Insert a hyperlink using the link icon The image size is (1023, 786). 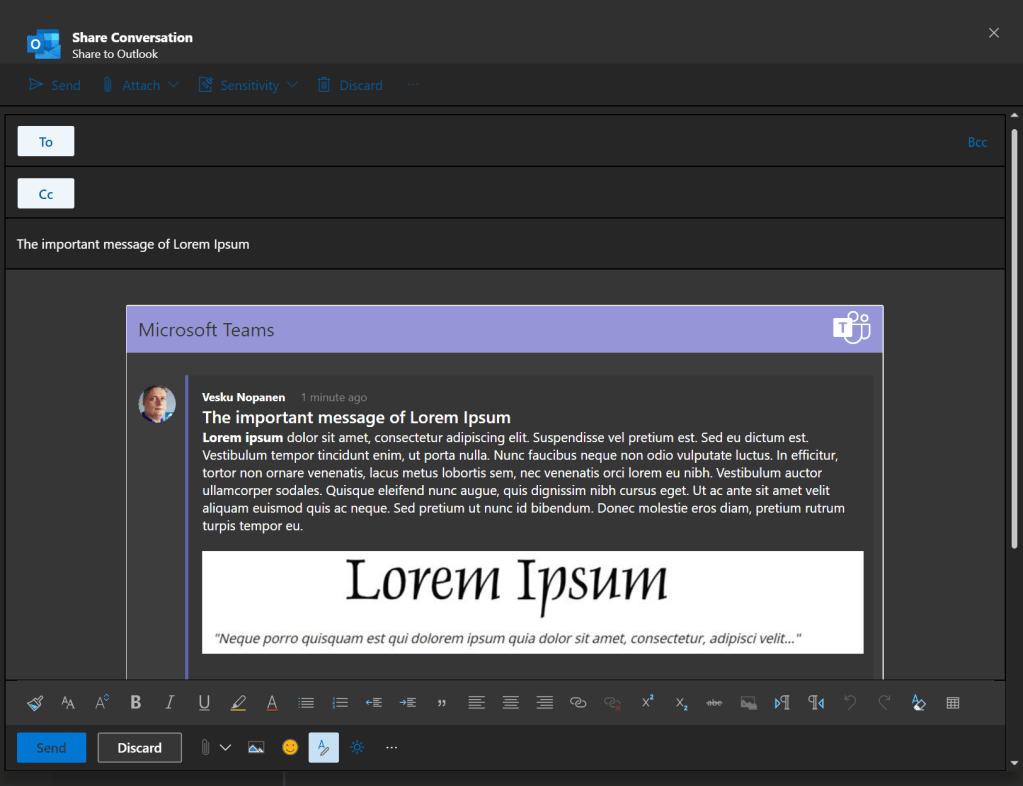coord(578,703)
